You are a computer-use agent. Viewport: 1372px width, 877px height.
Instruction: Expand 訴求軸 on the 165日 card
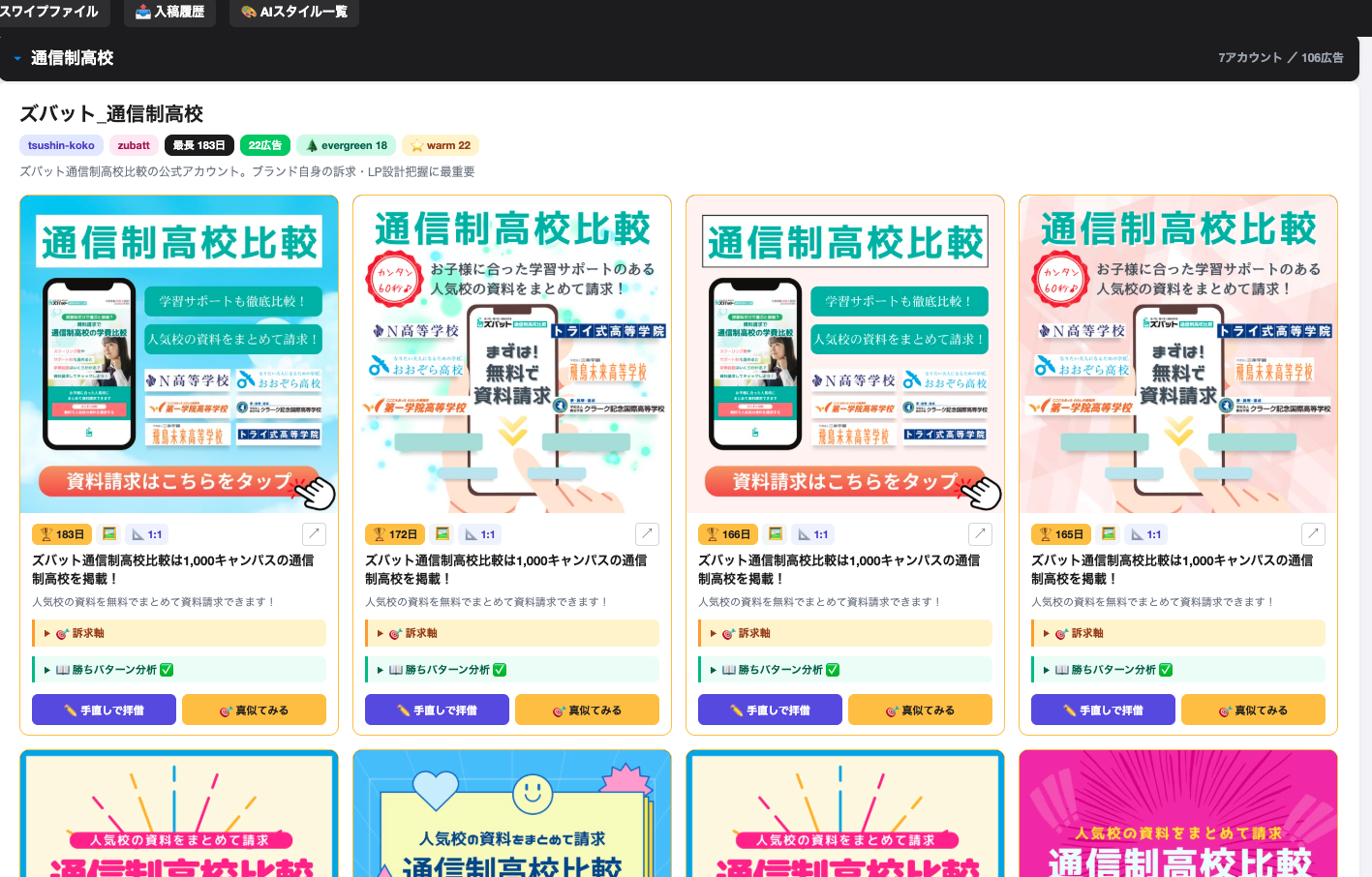click(1178, 633)
